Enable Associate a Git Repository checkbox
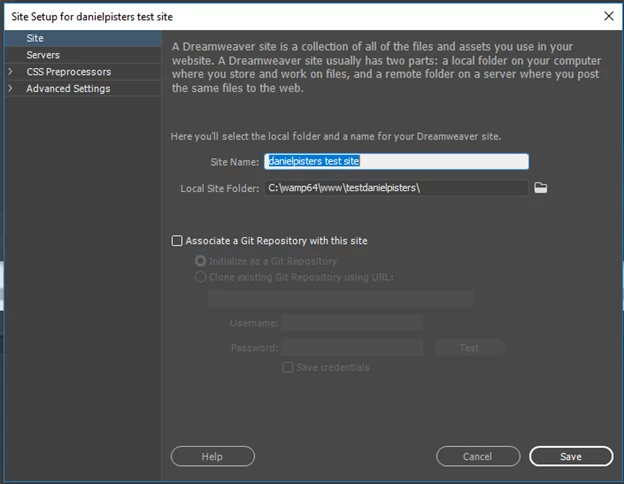Image resolution: width=624 pixels, height=484 pixels. point(177,240)
